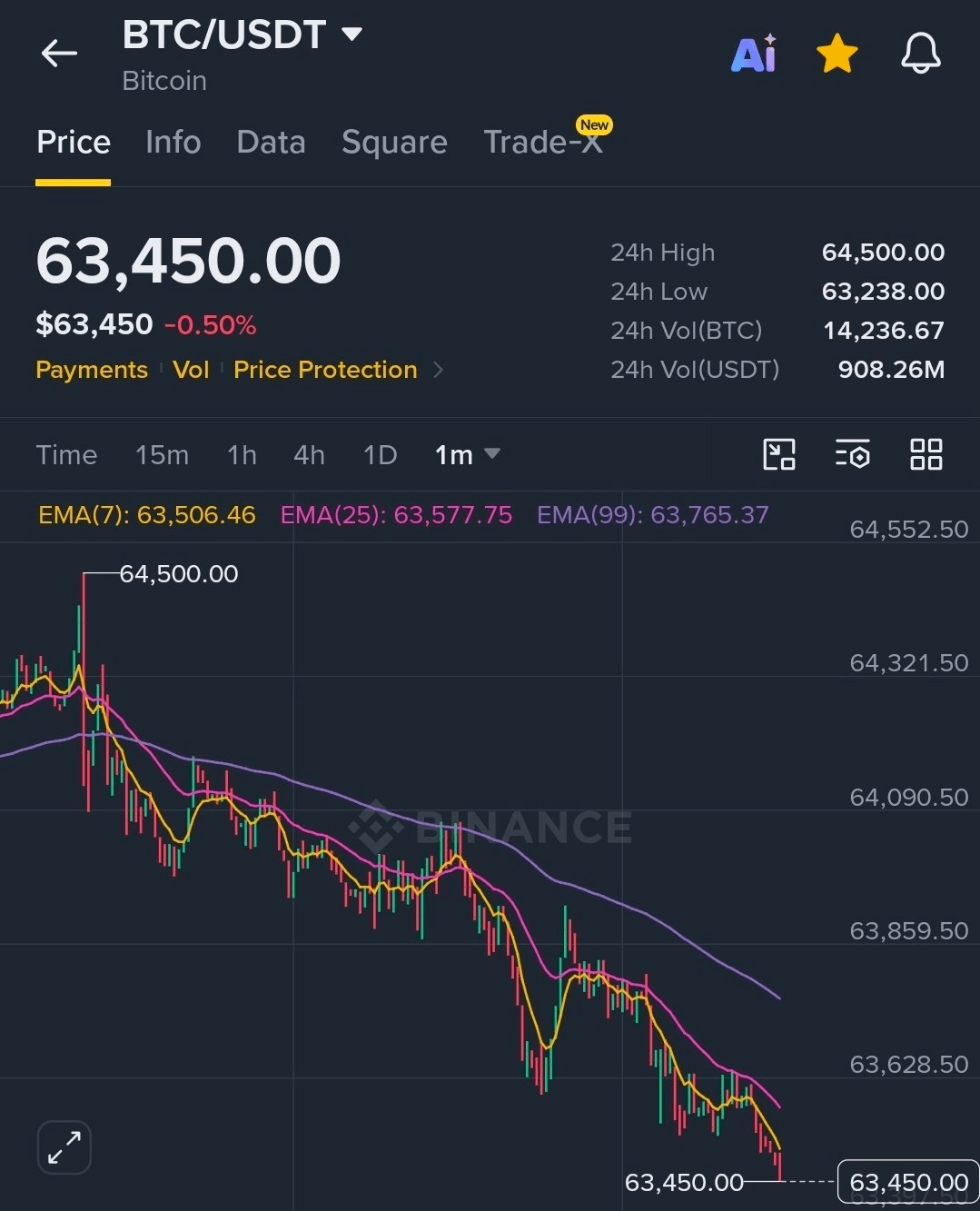
Task: Click the 63,450.00 current price tag on axis
Action: click(908, 1182)
